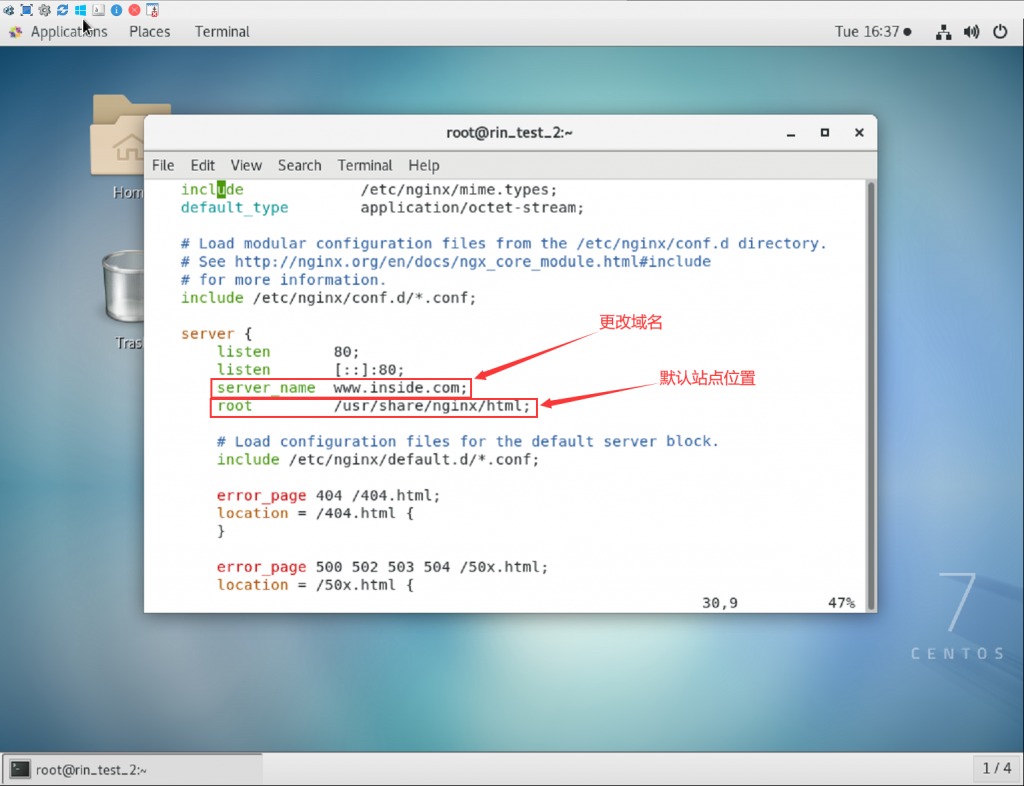1024x786 pixels.
Task: Click the blue refresh arrows icon
Action: 62,10
